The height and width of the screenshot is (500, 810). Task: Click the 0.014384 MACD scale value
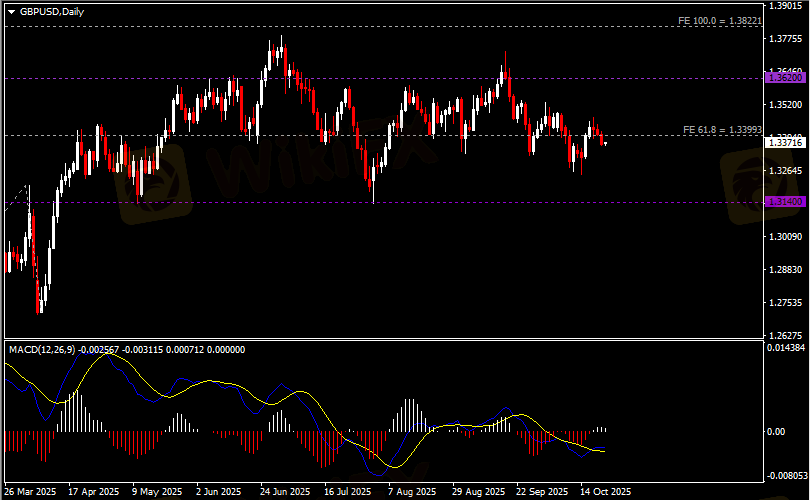point(784,347)
